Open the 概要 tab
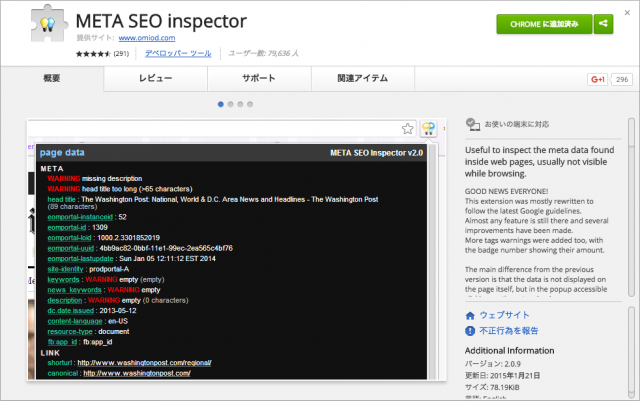Viewport: 640px width, 401px height. [x=52, y=79]
